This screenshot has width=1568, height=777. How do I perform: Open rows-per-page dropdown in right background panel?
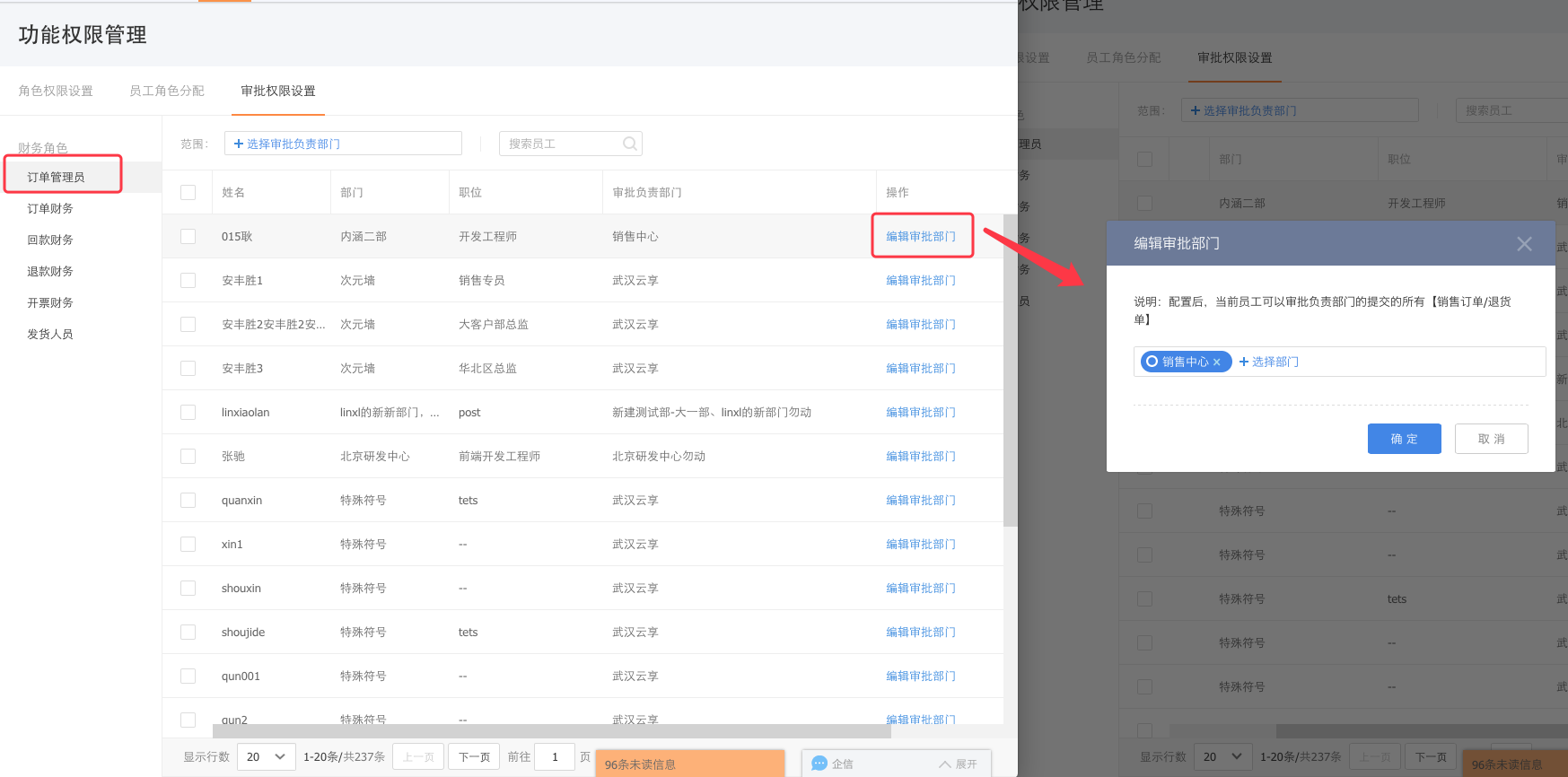[1222, 756]
